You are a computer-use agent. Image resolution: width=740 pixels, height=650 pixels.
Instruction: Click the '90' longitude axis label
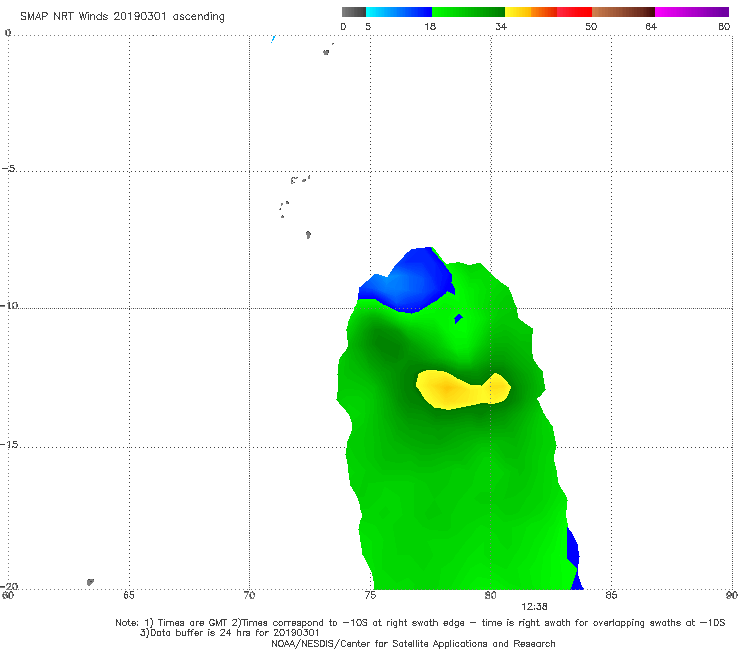coord(732,595)
